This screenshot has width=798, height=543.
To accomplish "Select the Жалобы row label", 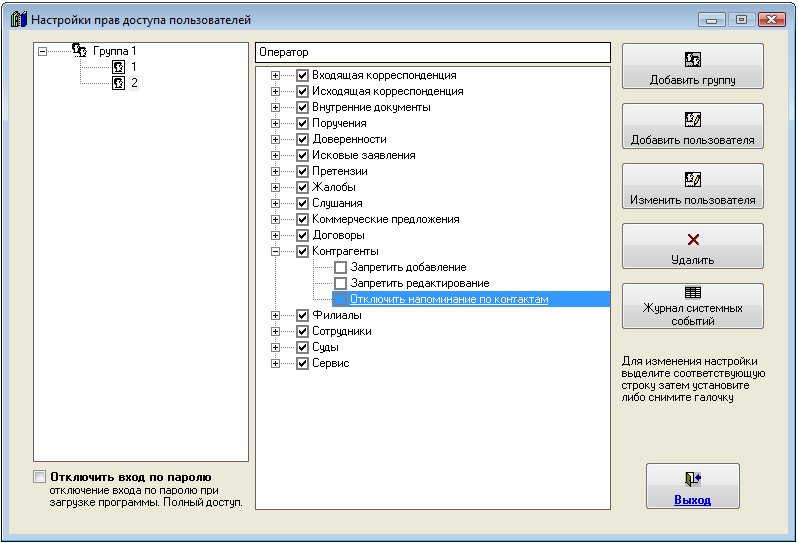I will 334,187.
